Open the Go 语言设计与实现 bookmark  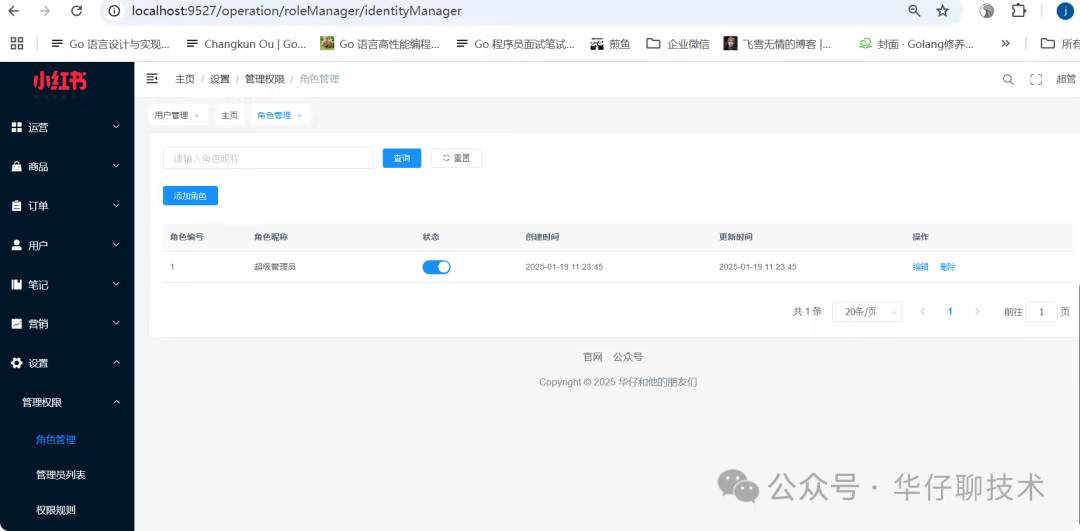coord(110,43)
